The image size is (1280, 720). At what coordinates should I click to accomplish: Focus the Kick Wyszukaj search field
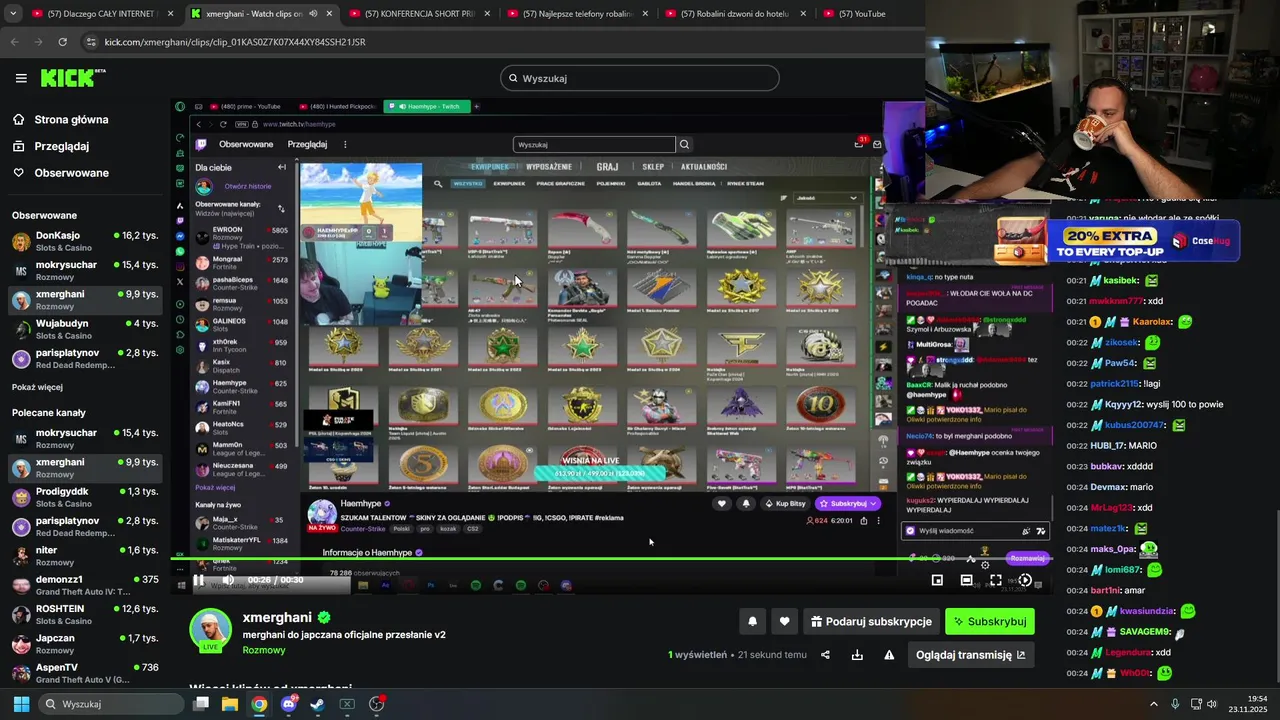click(640, 78)
